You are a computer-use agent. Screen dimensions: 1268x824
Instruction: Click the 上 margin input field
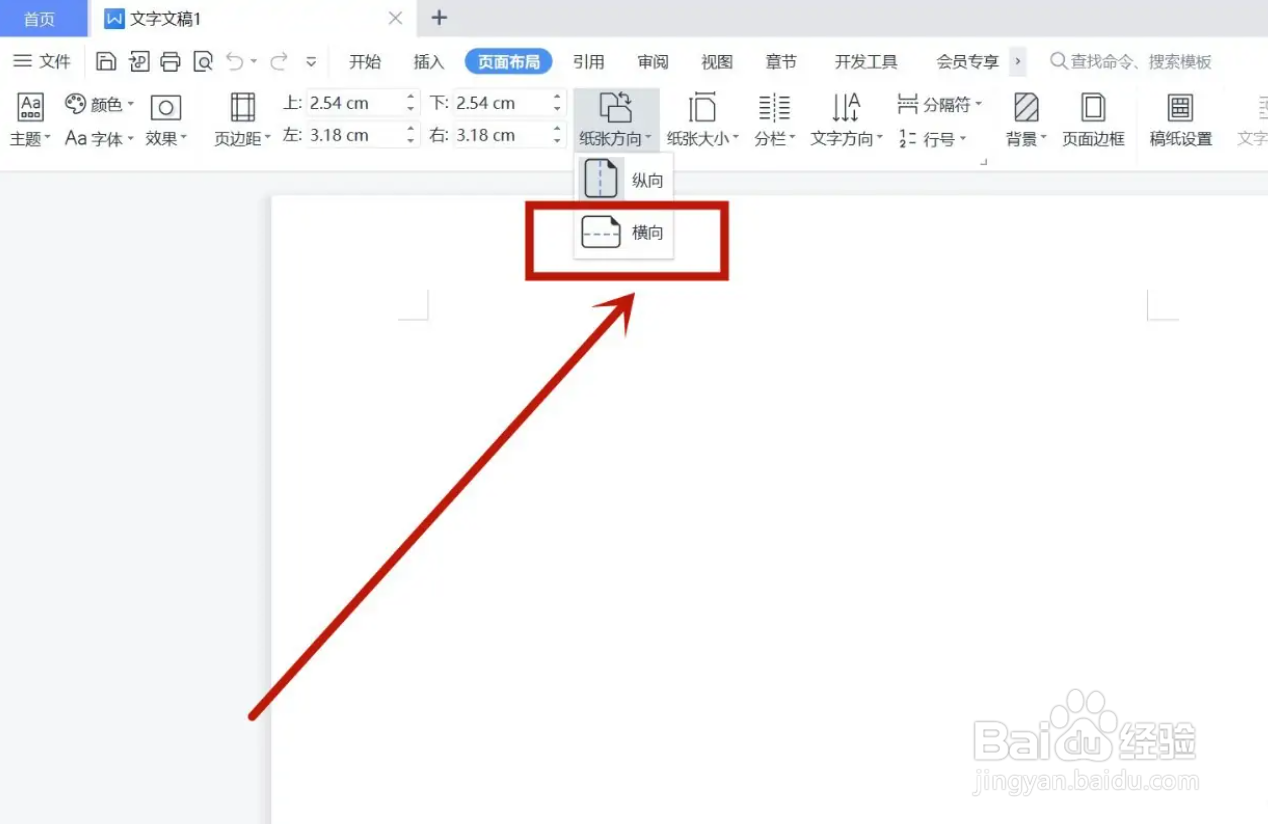click(355, 102)
